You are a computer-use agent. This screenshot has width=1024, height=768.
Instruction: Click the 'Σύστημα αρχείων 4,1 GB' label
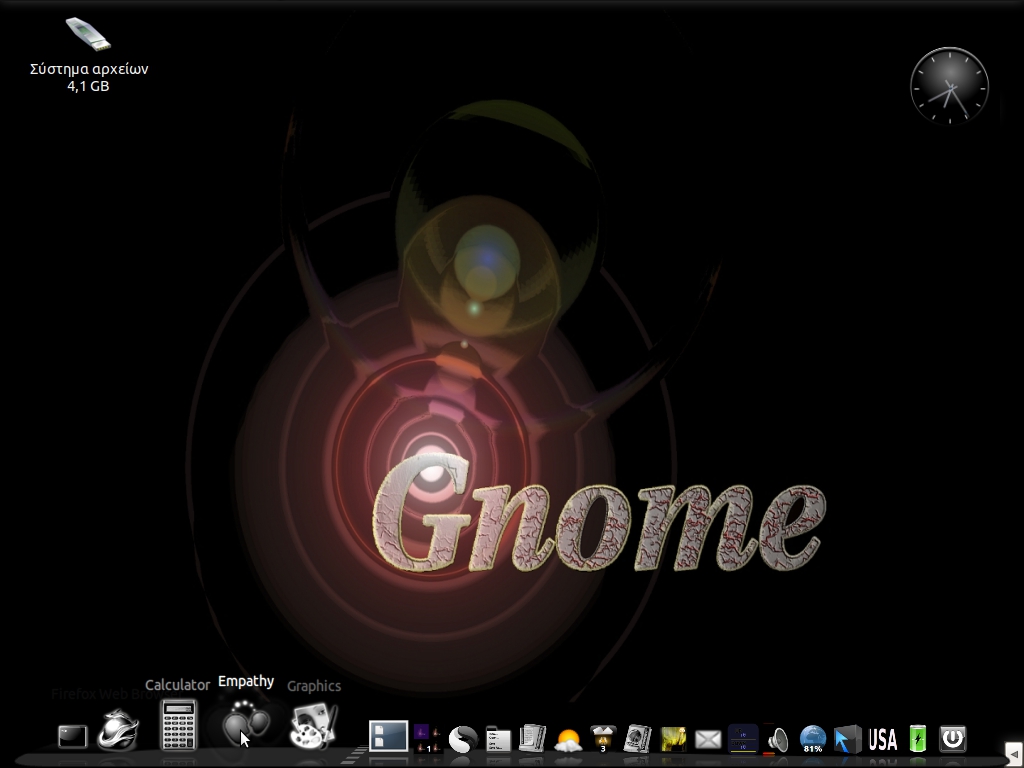(89, 77)
